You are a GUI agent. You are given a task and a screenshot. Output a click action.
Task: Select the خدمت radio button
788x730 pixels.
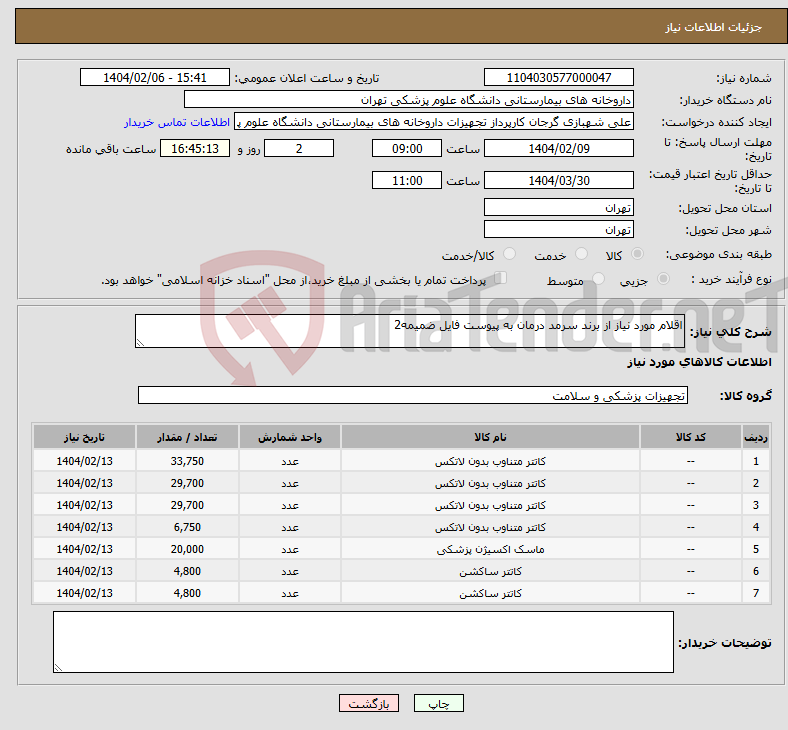pyautogui.click(x=581, y=254)
